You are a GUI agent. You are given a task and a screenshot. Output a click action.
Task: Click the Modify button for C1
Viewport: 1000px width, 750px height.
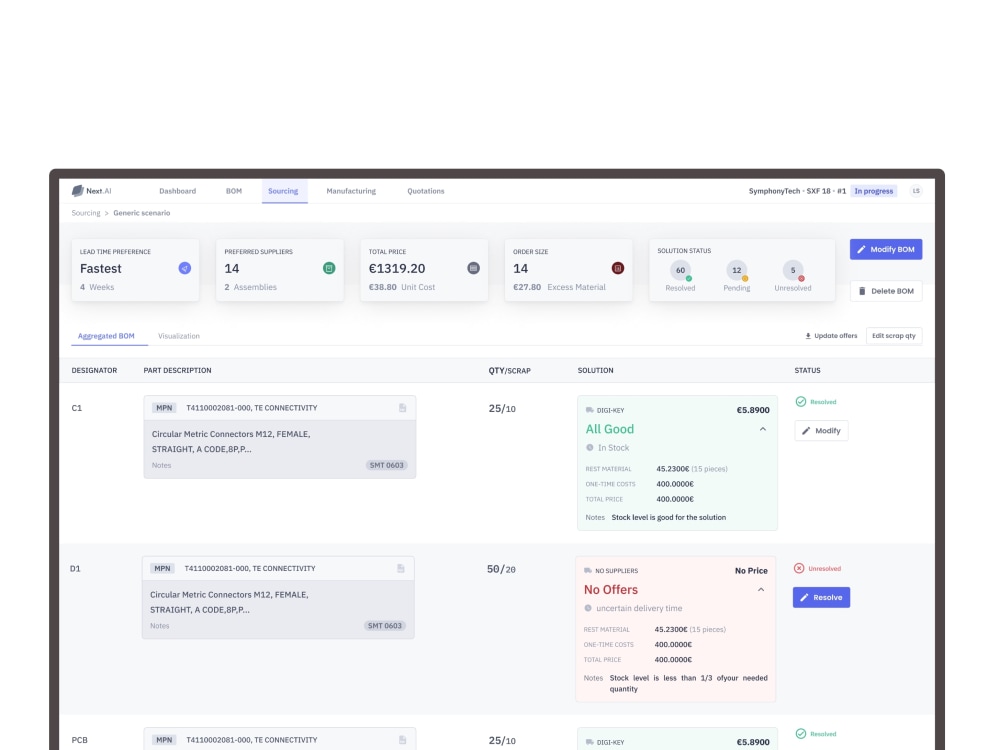click(x=821, y=430)
